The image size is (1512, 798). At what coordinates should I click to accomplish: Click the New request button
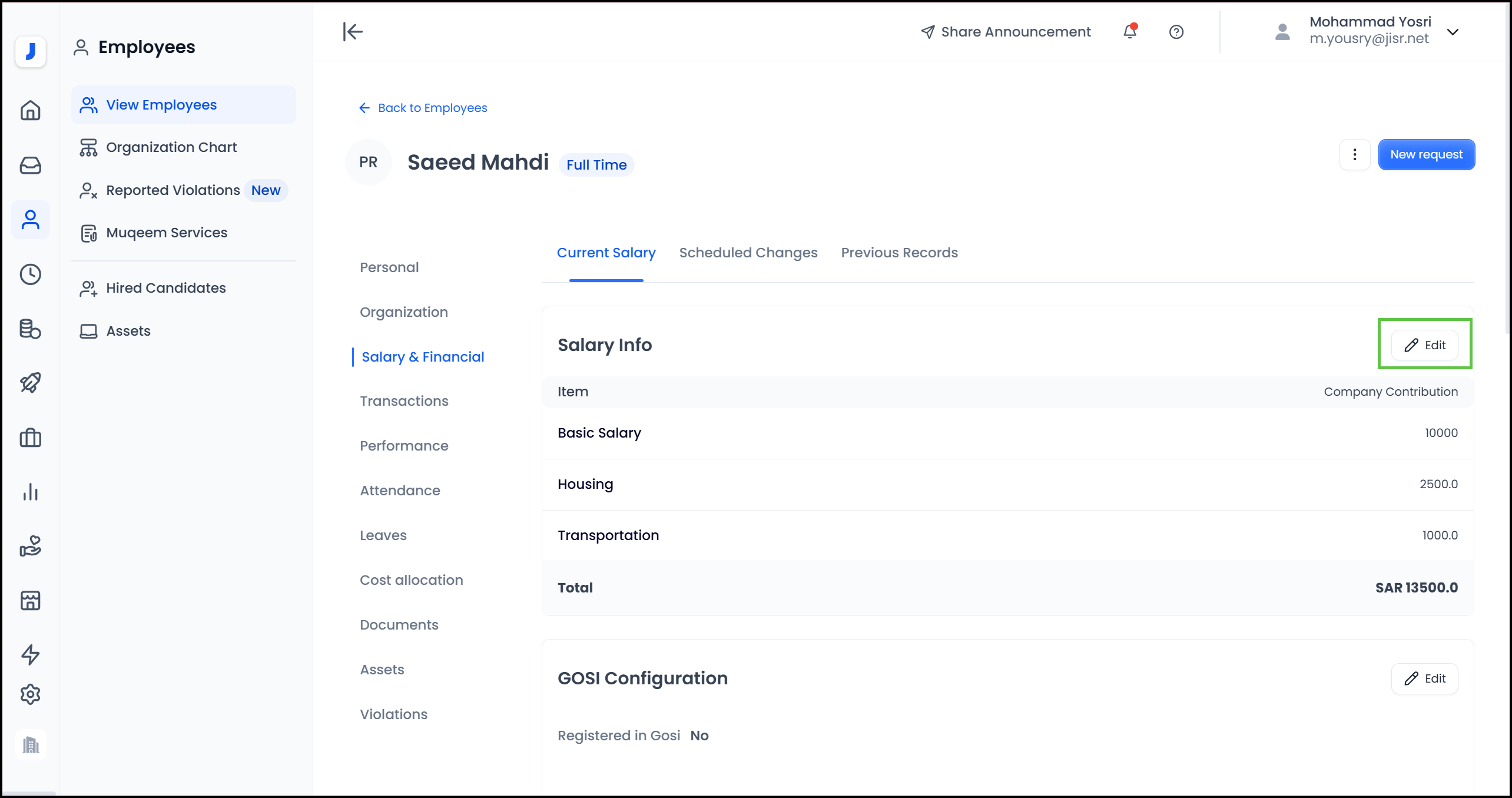pyautogui.click(x=1425, y=154)
